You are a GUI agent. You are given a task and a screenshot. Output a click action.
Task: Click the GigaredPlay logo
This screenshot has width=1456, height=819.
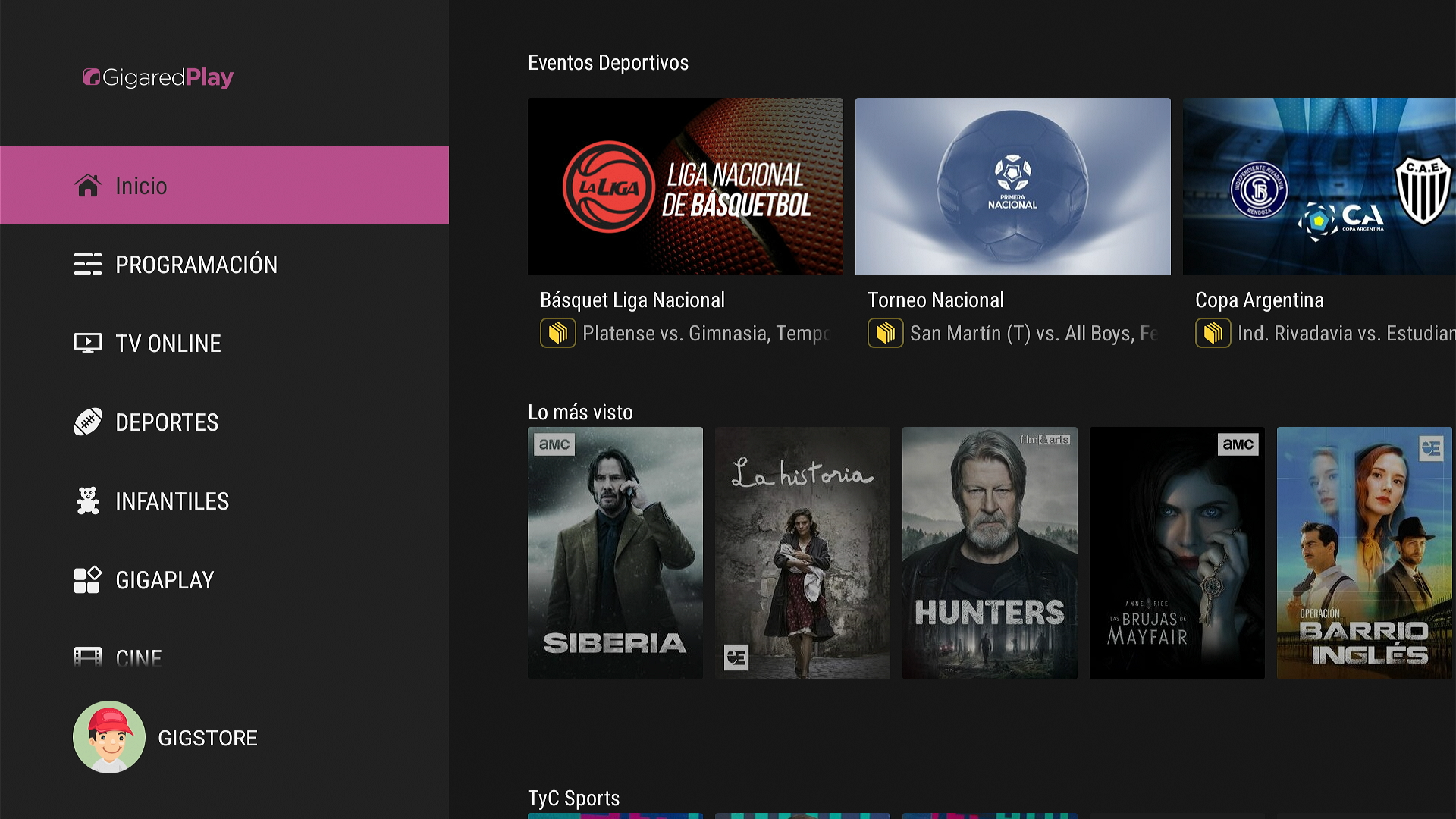point(158,77)
